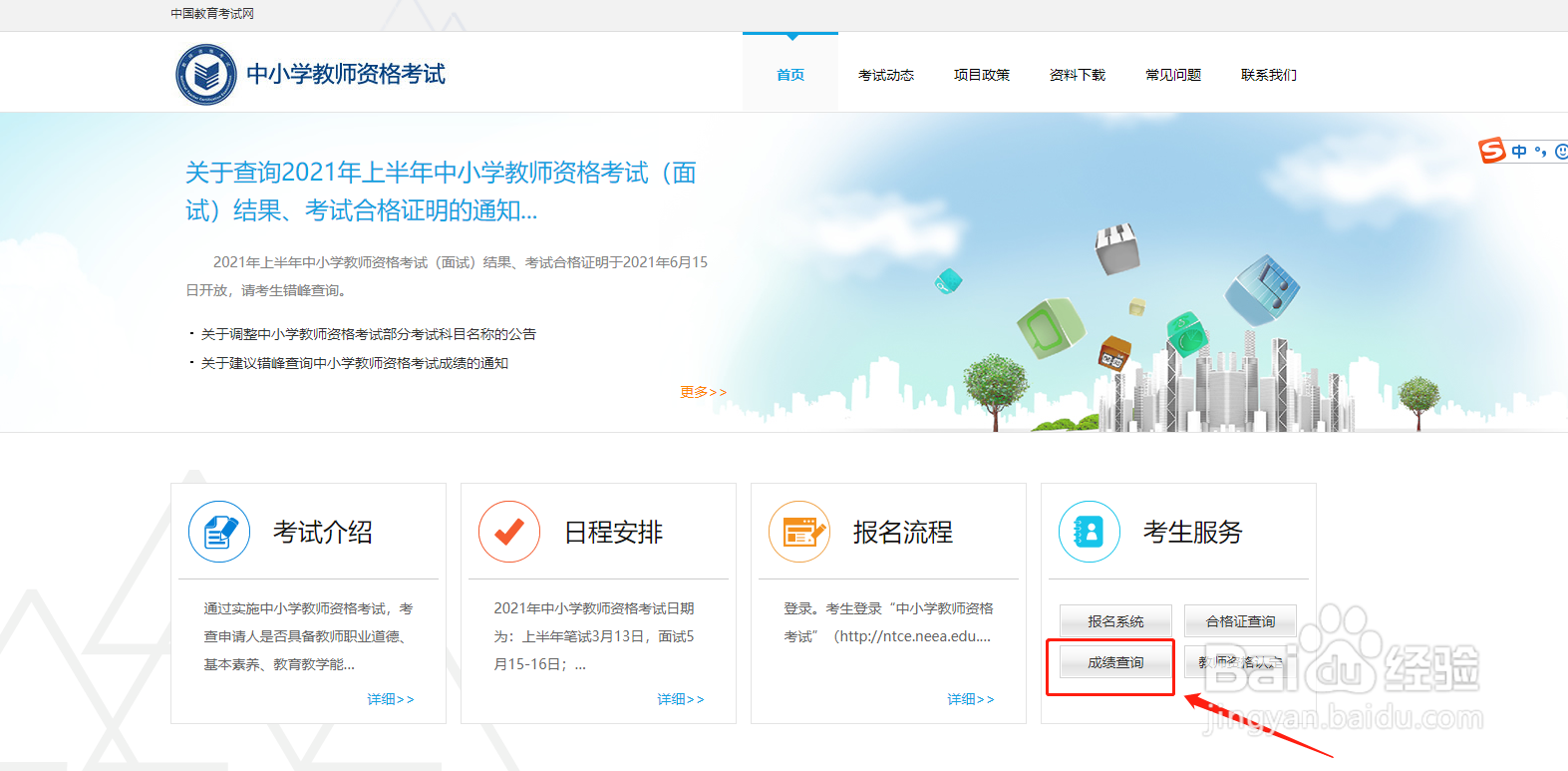
Task: Open the 常见问题 menu item
Action: coord(1173,75)
